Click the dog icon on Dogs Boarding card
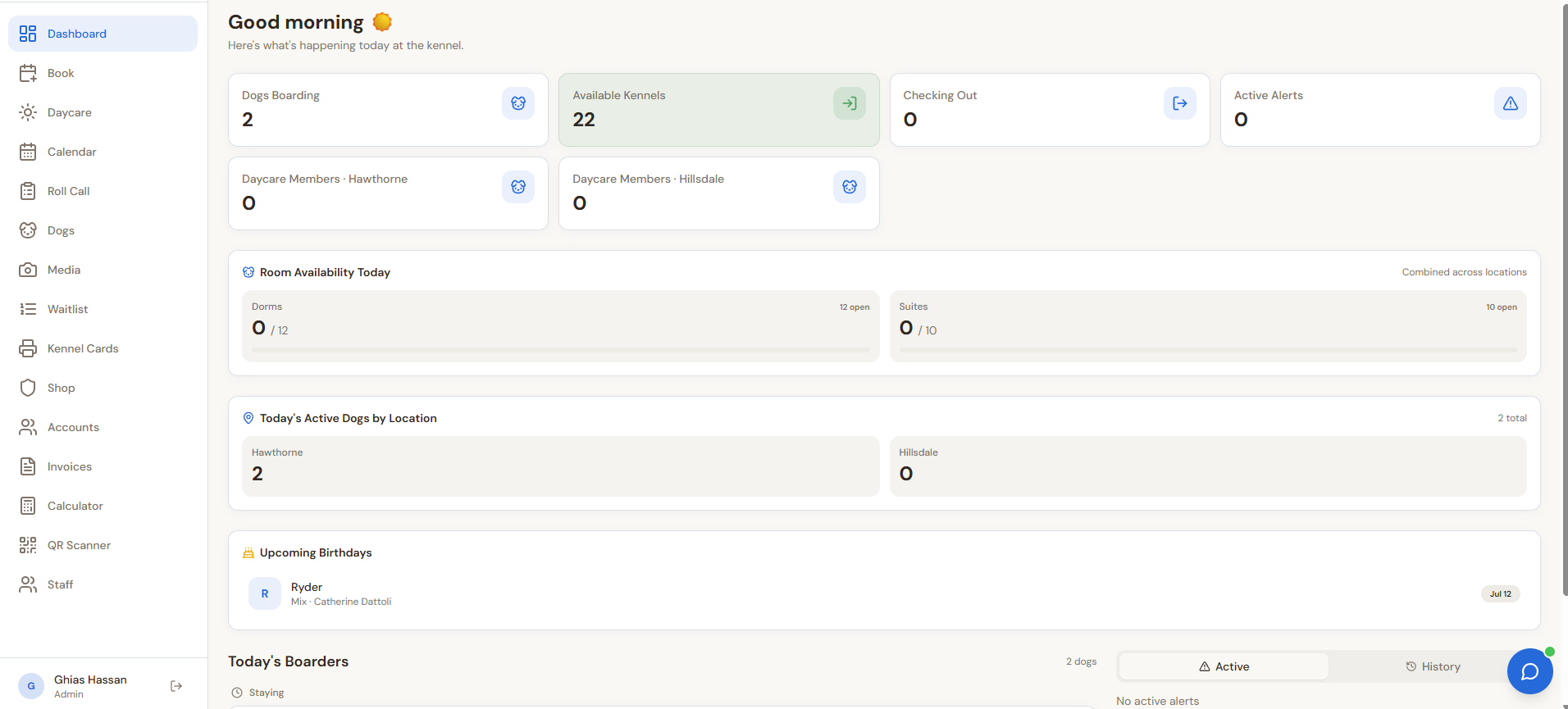 click(x=518, y=103)
